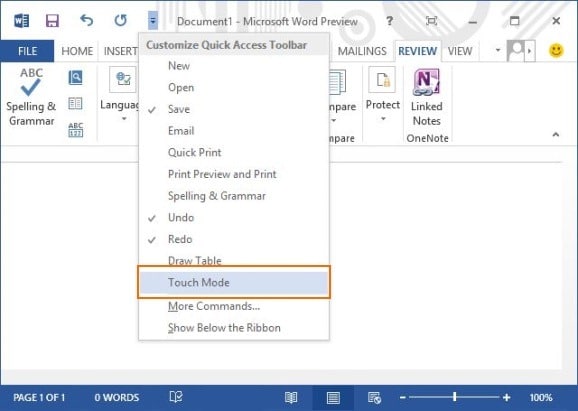Enable Print Preview and Print option

(234, 174)
